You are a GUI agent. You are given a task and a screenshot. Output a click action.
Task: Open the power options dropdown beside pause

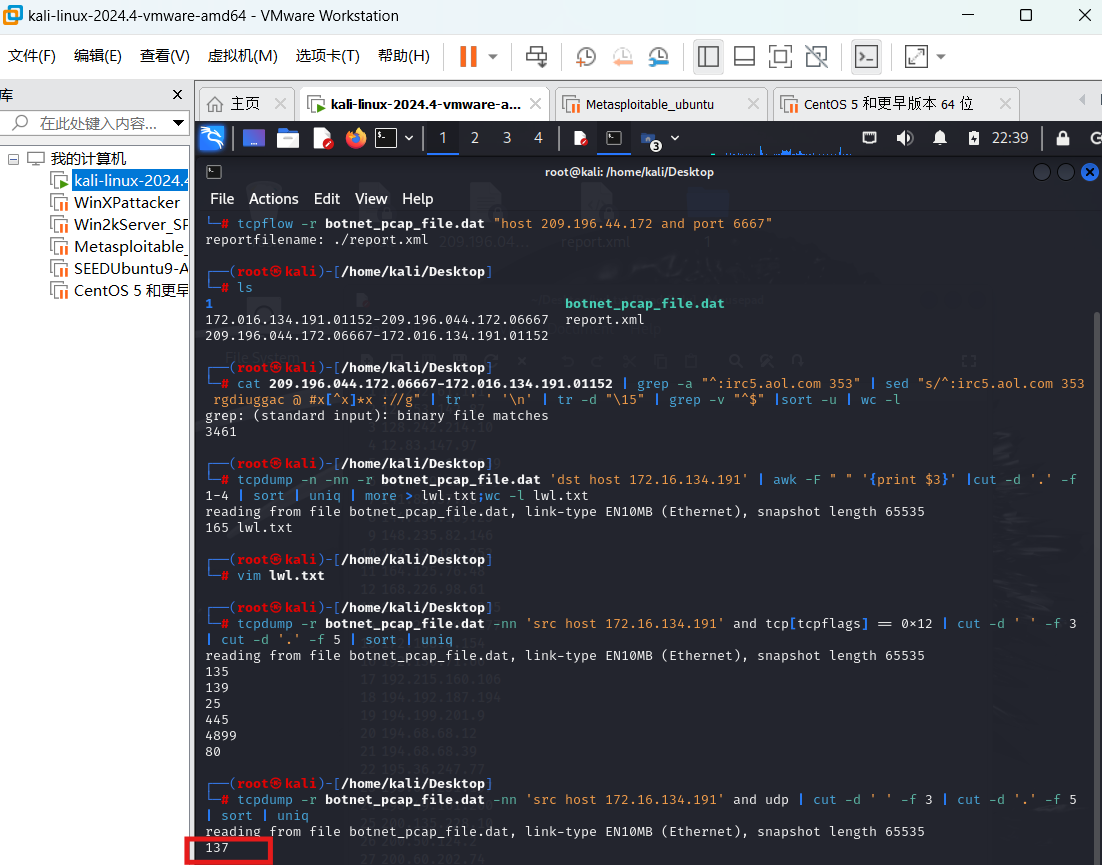(x=493, y=56)
